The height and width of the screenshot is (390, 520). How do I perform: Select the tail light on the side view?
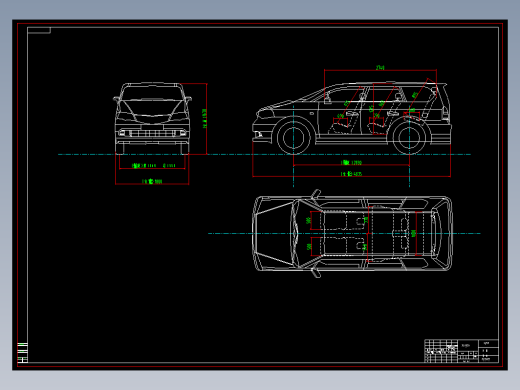click(x=445, y=113)
